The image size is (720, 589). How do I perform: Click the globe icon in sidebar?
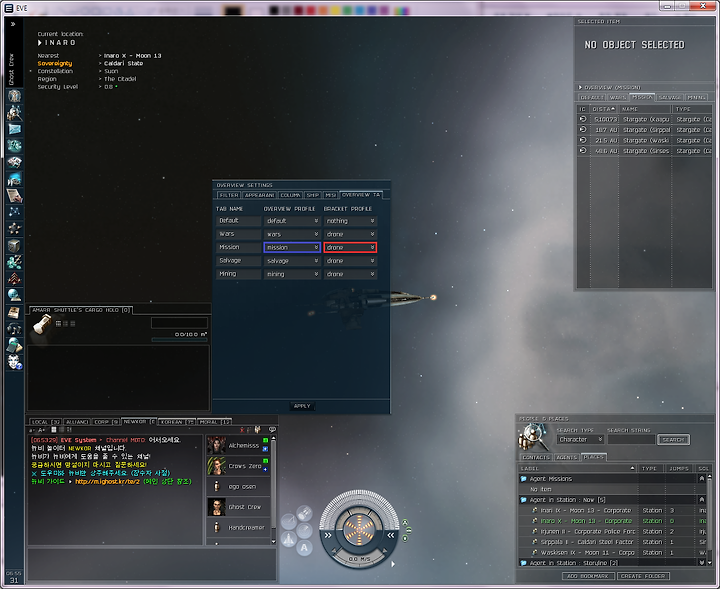[x=14, y=295]
